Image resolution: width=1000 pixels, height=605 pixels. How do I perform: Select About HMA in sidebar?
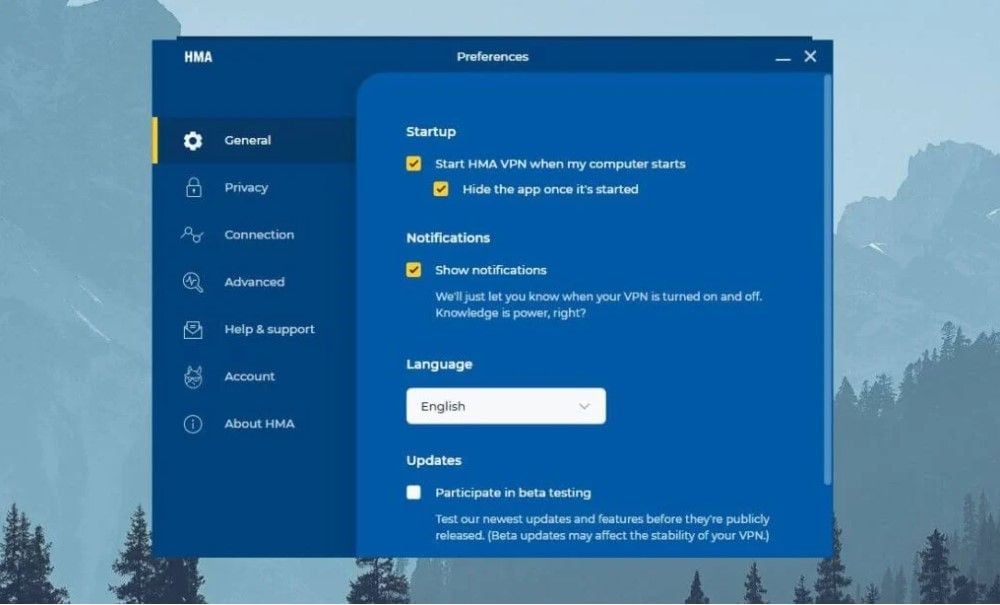254,423
